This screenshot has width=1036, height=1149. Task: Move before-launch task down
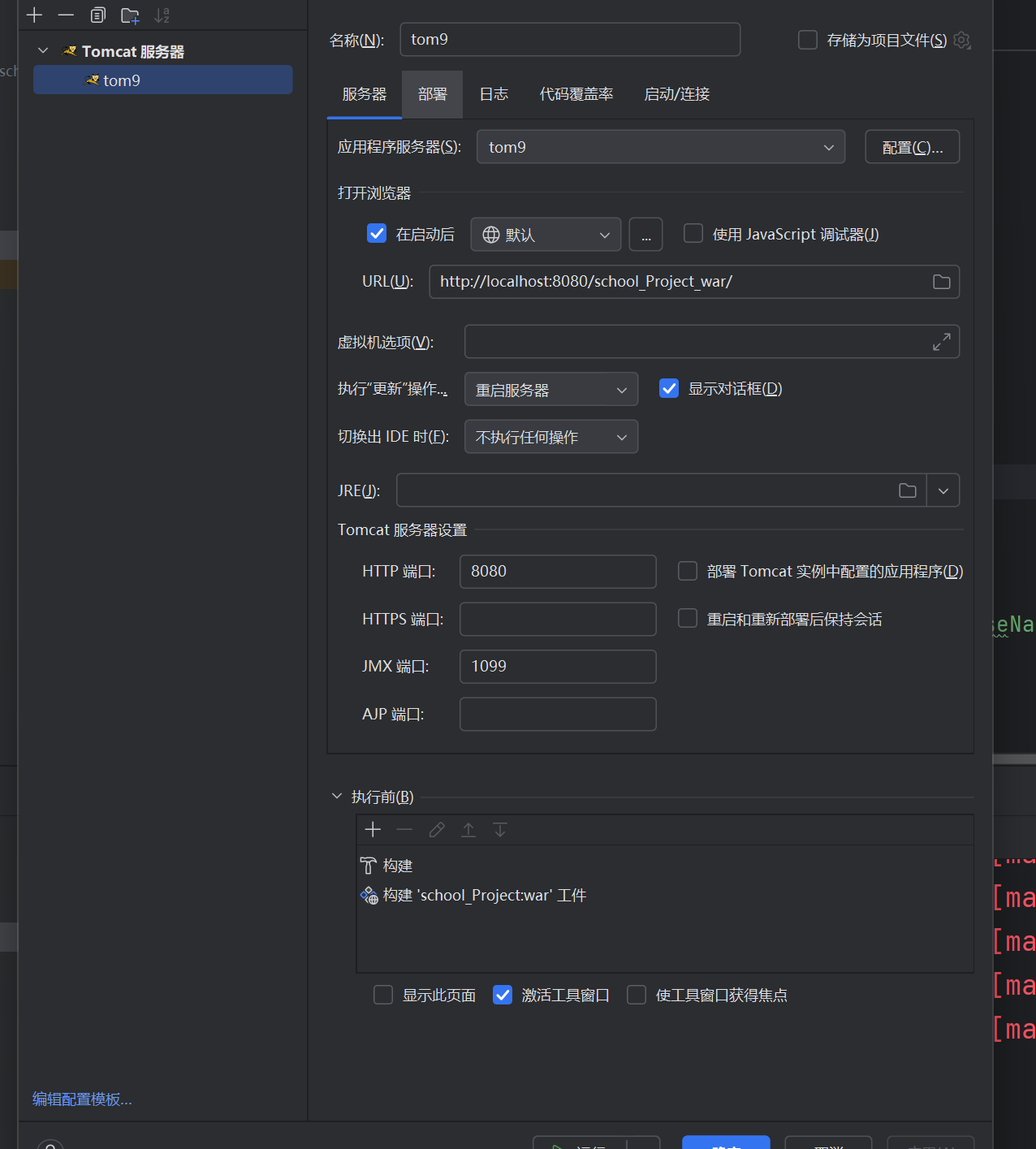tap(500, 829)
